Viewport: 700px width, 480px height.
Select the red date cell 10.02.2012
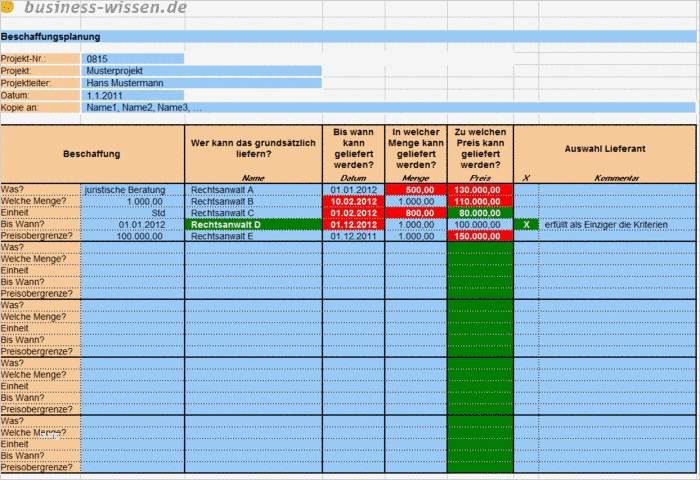(x=354, y=201)
